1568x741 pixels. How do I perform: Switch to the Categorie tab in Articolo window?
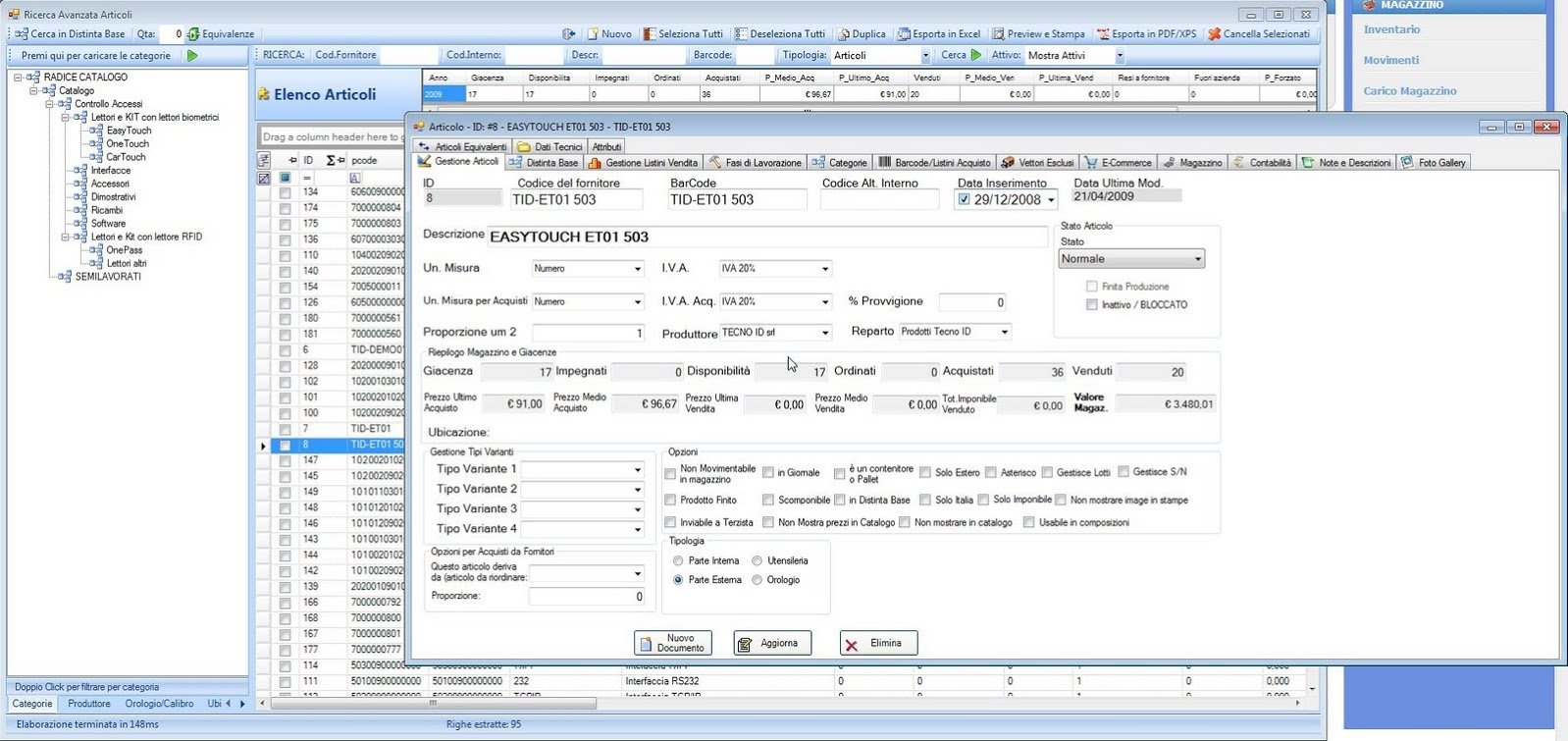click(x=840, y=163)
